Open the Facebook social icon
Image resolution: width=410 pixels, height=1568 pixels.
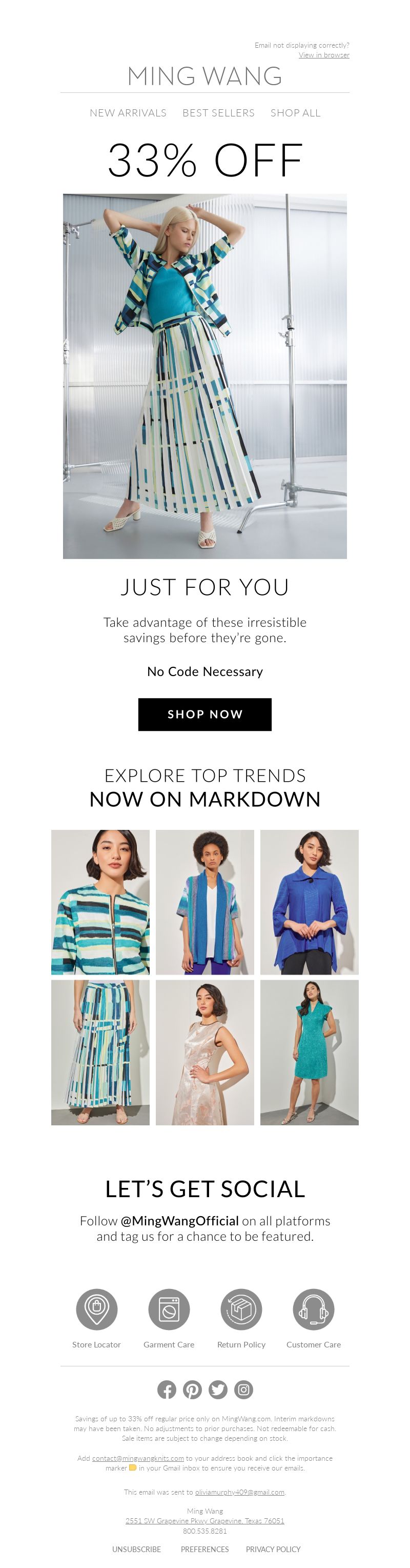pyautogui.click(x=167, y=1389)
